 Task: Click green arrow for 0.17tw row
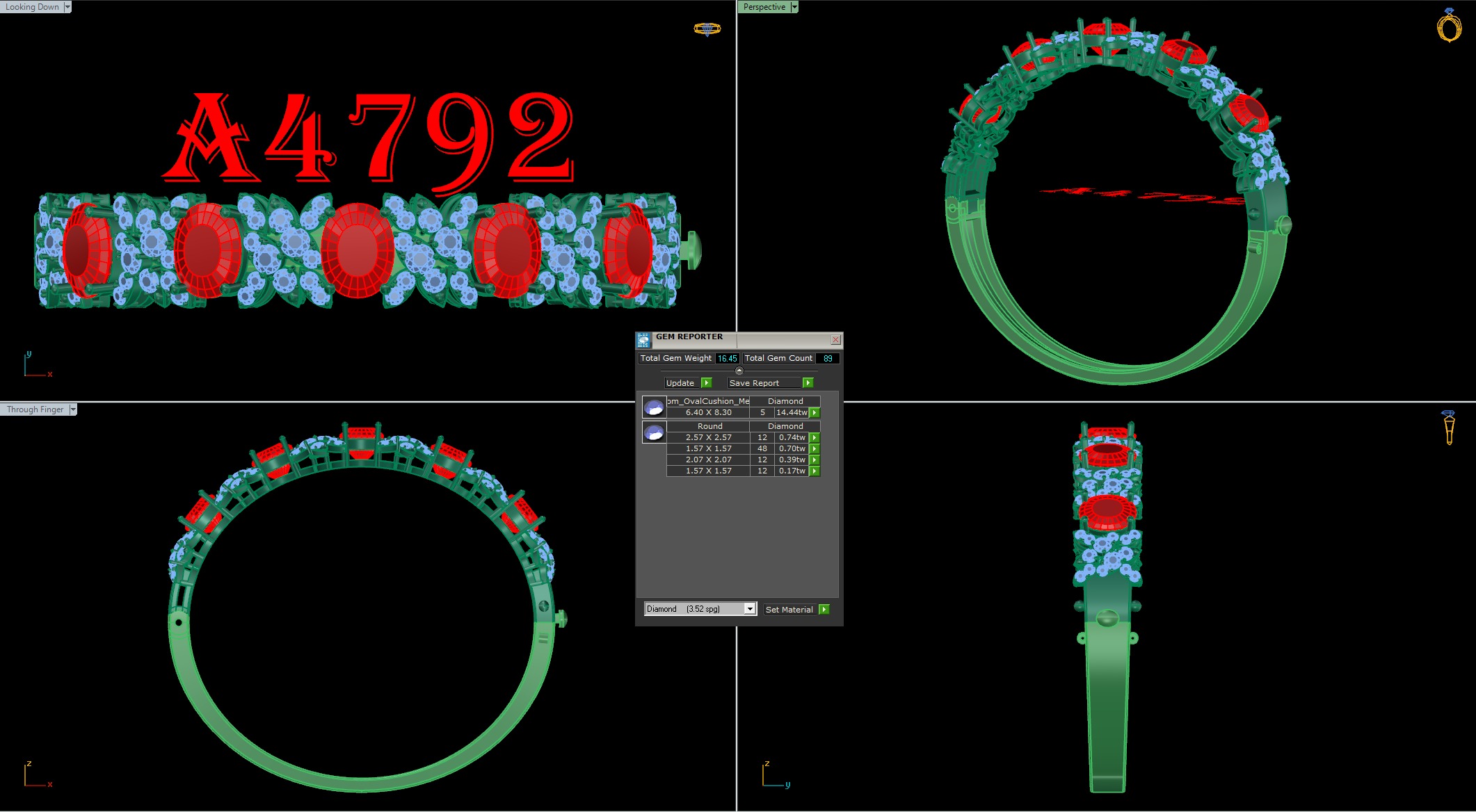click(815, 471)
